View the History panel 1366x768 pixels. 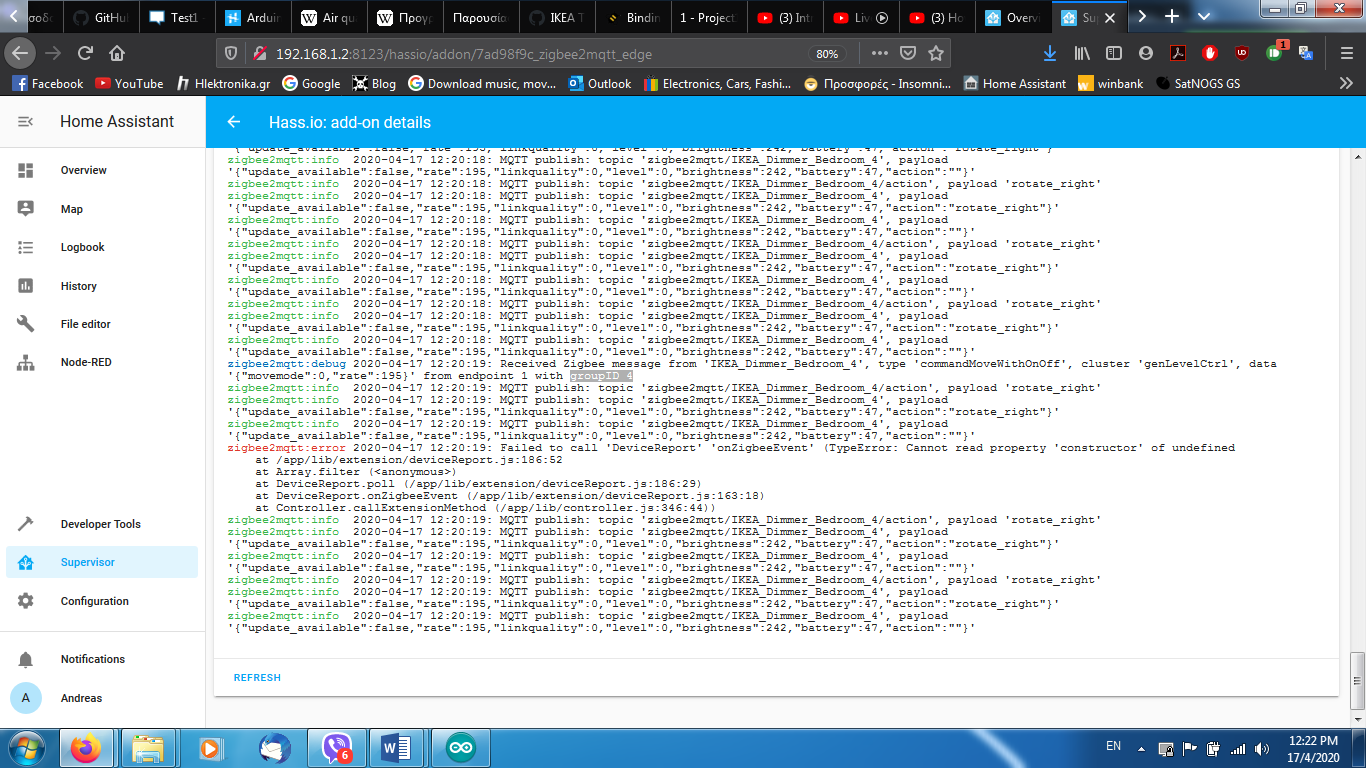coord(78,286)
